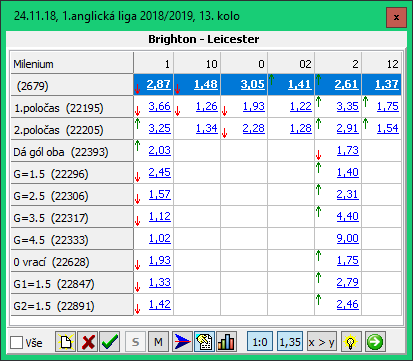Click first half odds 1,22
The height and width of the screenshot is (361, 413).
point(301,106)
